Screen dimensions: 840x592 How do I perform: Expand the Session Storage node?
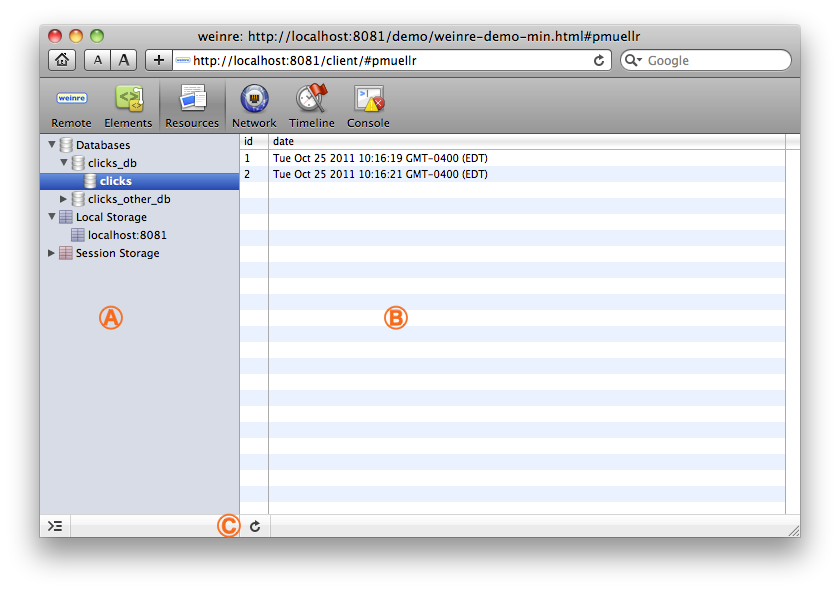click(52, 253)
